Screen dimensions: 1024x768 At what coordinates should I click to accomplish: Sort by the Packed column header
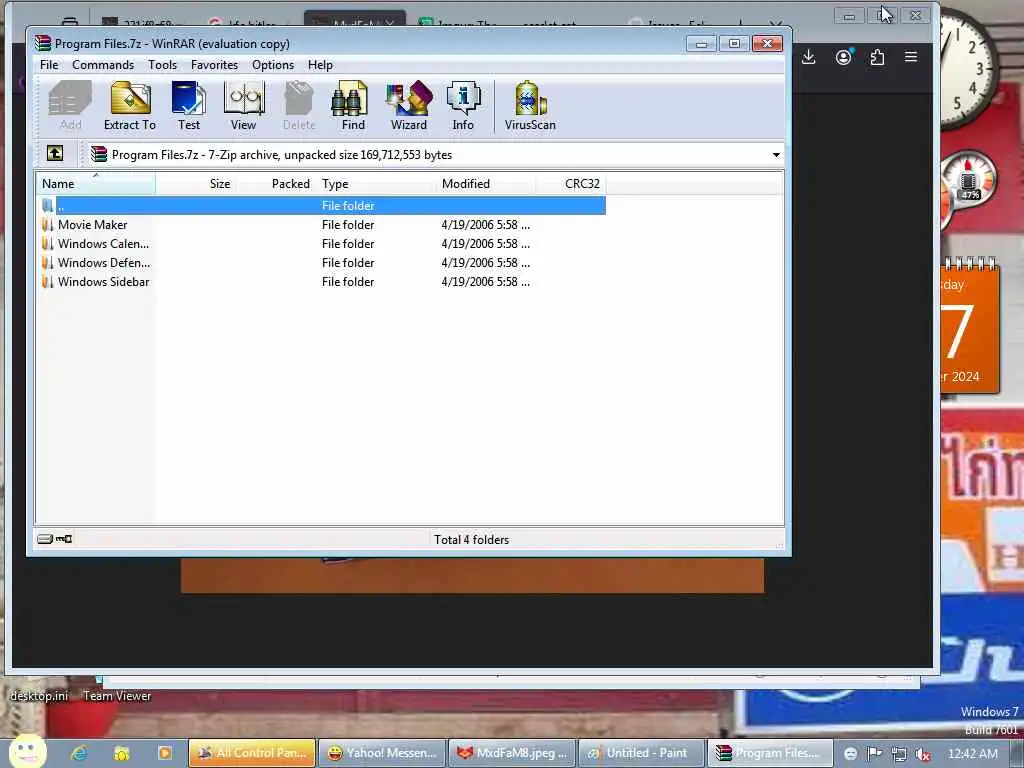tap(276, 184)
